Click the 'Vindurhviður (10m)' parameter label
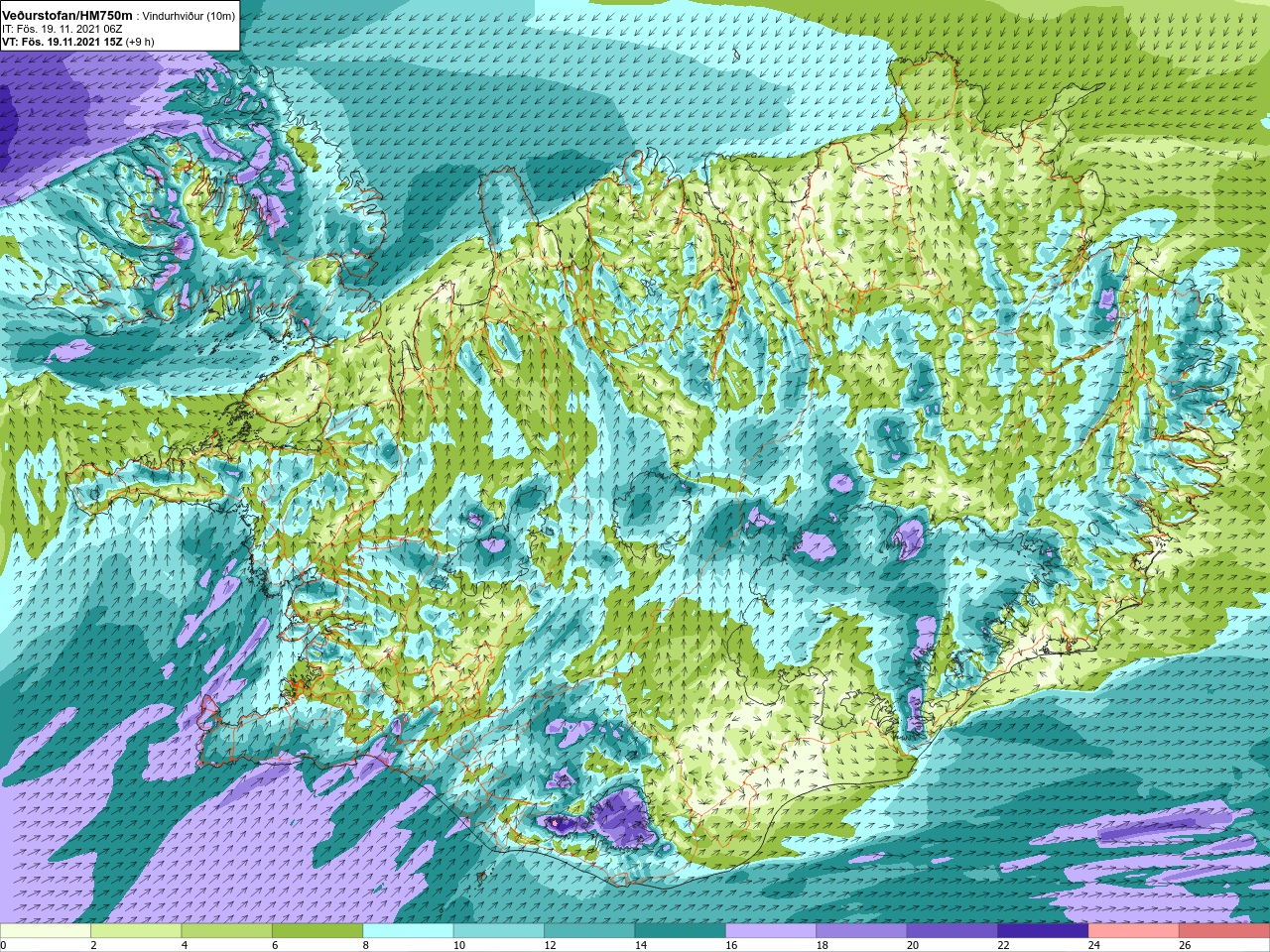Viewport: 1270px width, 952px height. coord(190,17)
